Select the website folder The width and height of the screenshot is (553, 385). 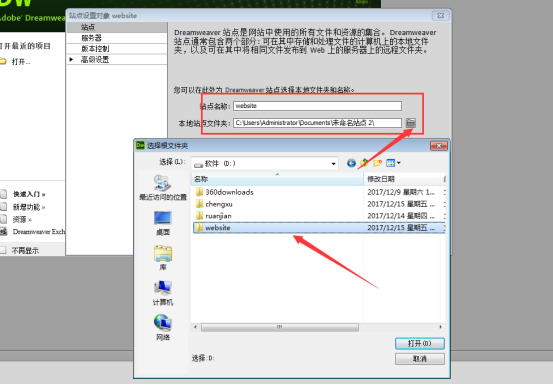(x=319, y=228)
